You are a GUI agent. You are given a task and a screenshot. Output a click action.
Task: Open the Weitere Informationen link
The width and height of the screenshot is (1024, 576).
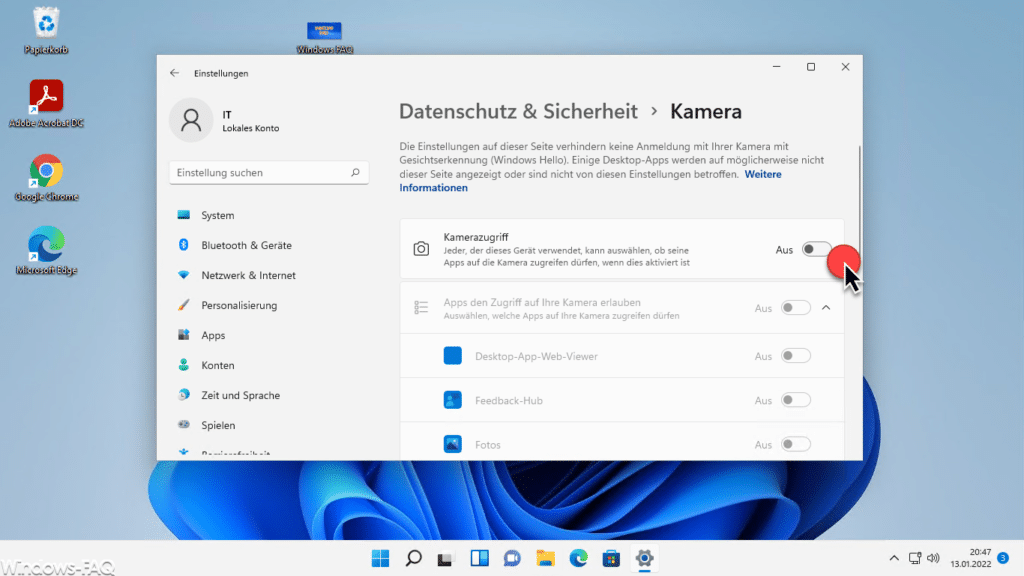tap(590, 181)
